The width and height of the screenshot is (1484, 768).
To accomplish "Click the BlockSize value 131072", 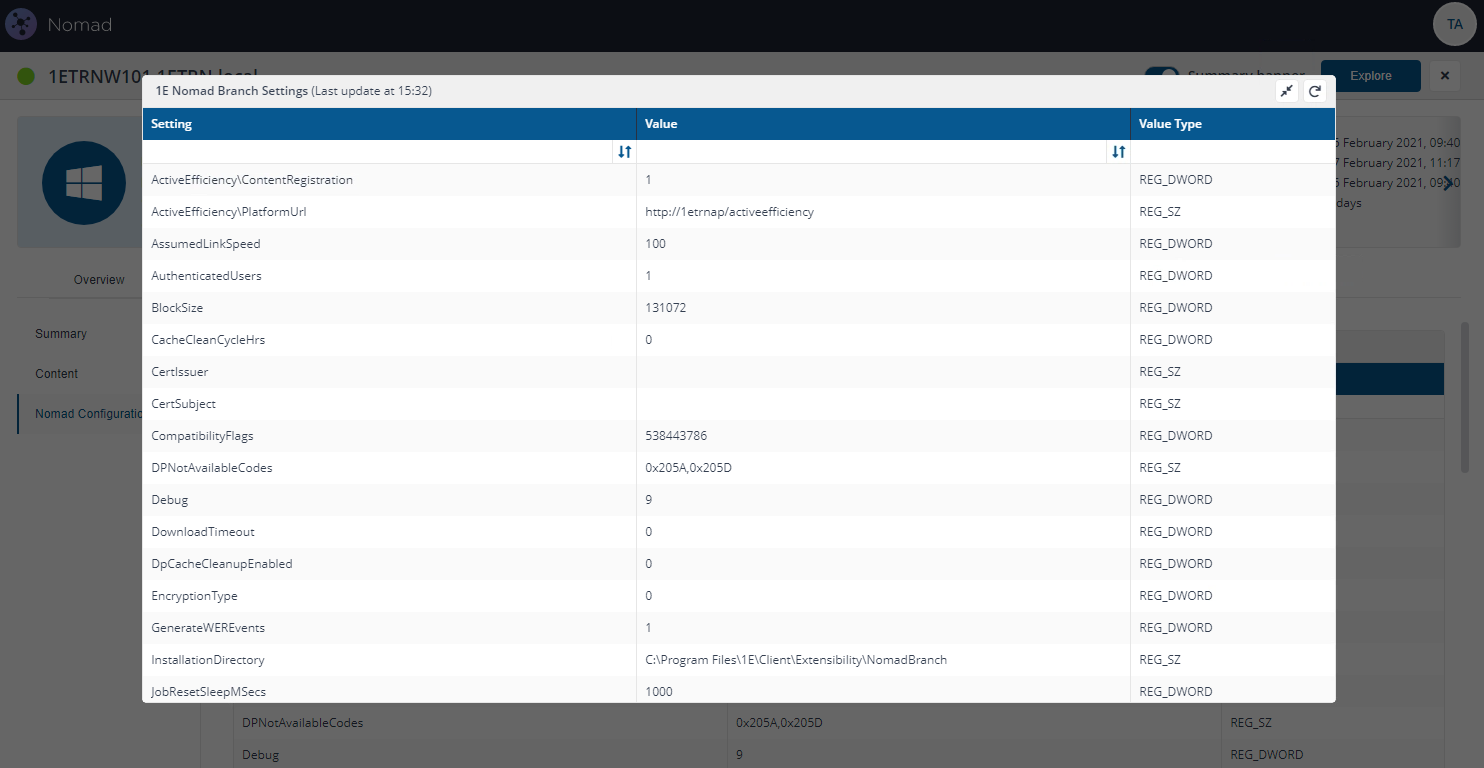I will [x=665, y=308].
